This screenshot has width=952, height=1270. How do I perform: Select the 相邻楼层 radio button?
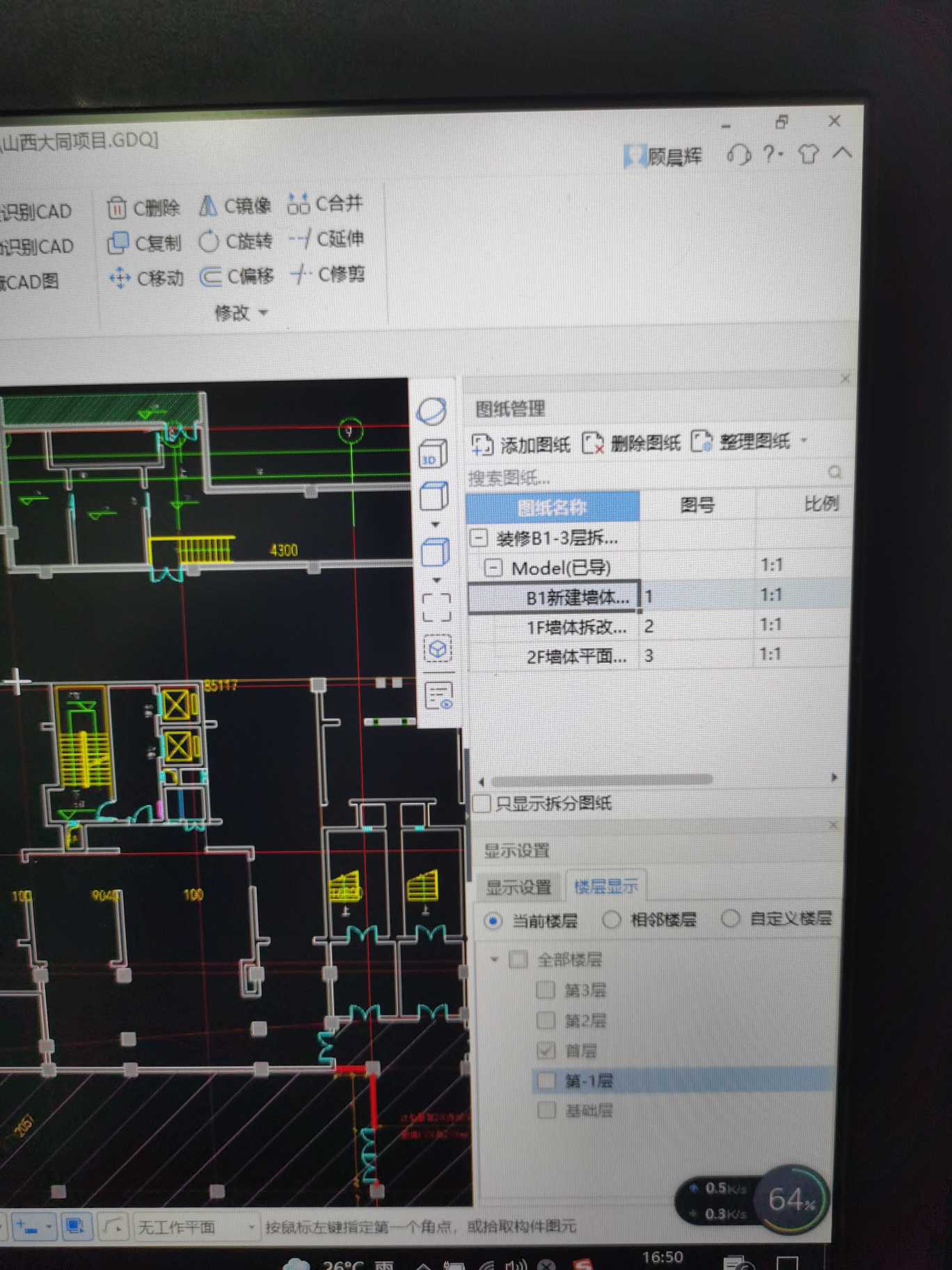tap(611, 920)
